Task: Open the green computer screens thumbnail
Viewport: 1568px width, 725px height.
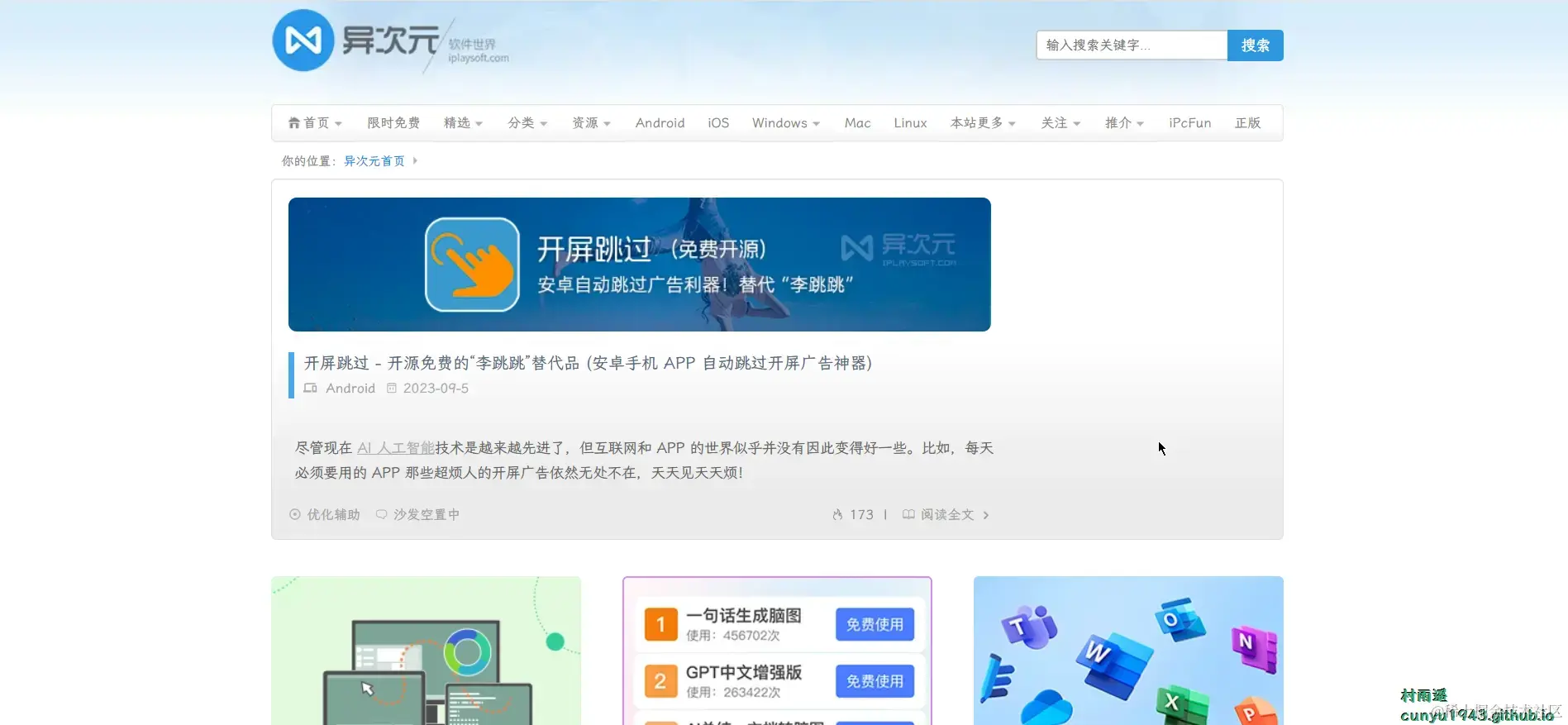Action: 426,651
